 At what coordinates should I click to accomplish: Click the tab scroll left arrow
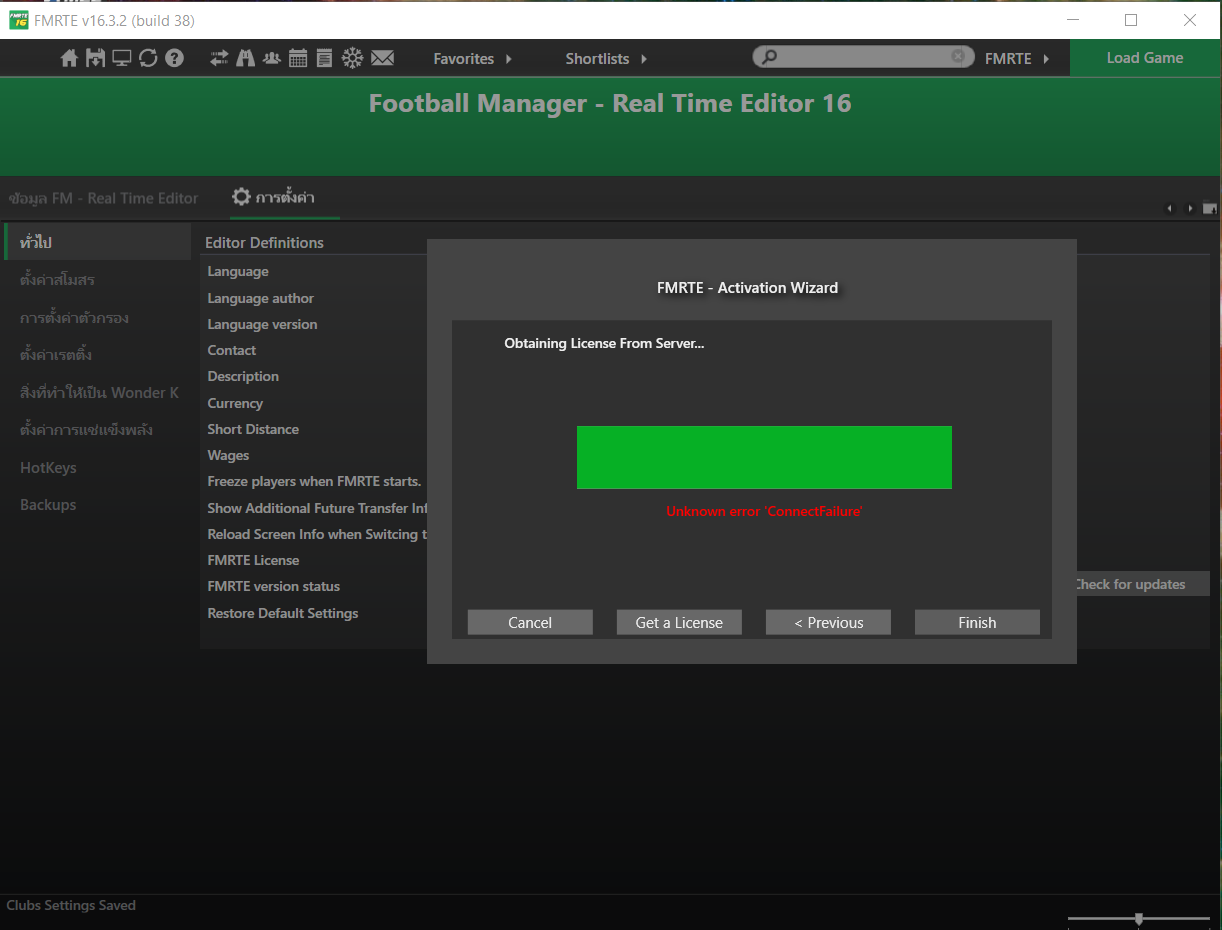[1169, 208]
